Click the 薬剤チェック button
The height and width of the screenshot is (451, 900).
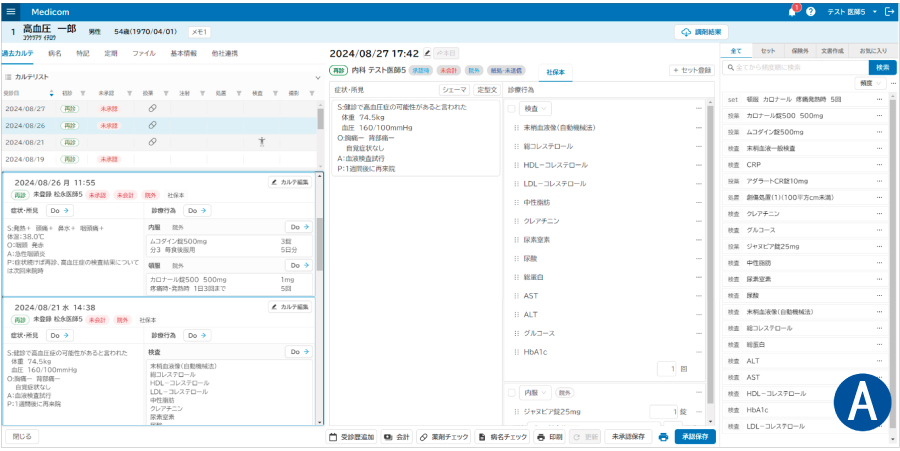[x=443, y=437]
